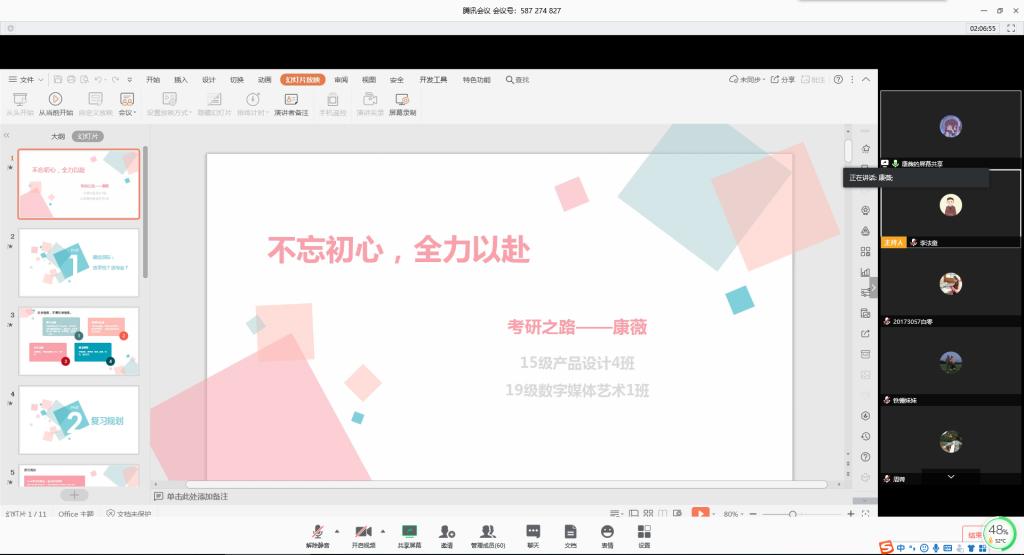Open the 开发工具 ribbon tab
The image size is (1024, 555).
pos(433,80)
